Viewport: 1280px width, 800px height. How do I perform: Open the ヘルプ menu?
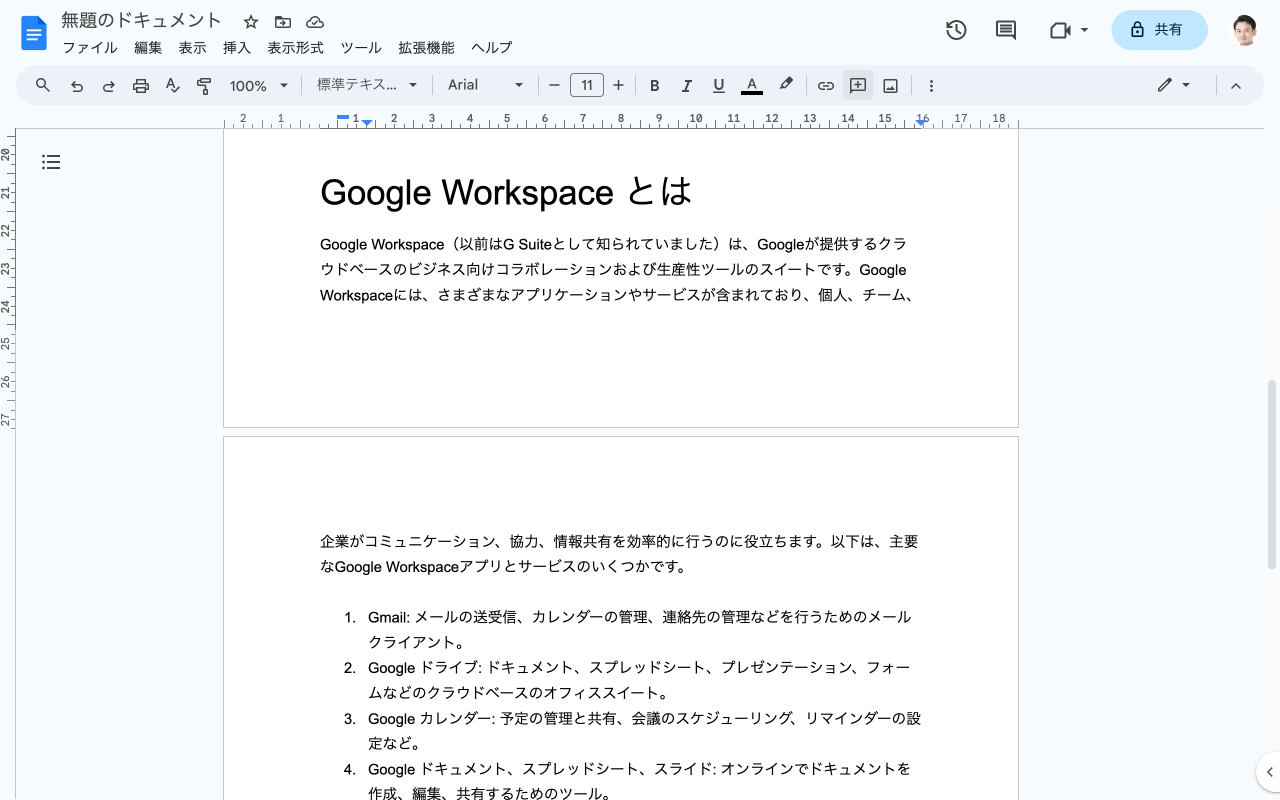point(492,48)
